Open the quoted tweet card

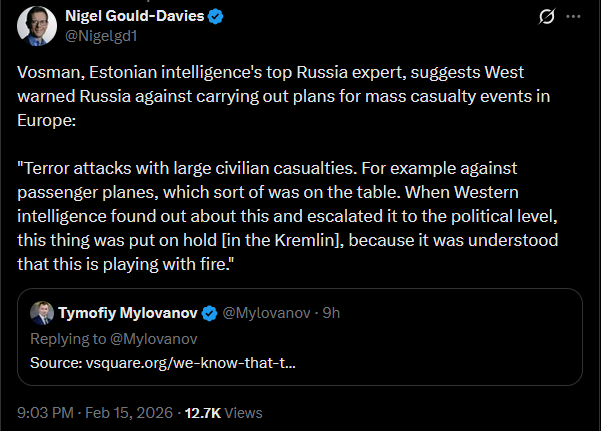(300, 337)
